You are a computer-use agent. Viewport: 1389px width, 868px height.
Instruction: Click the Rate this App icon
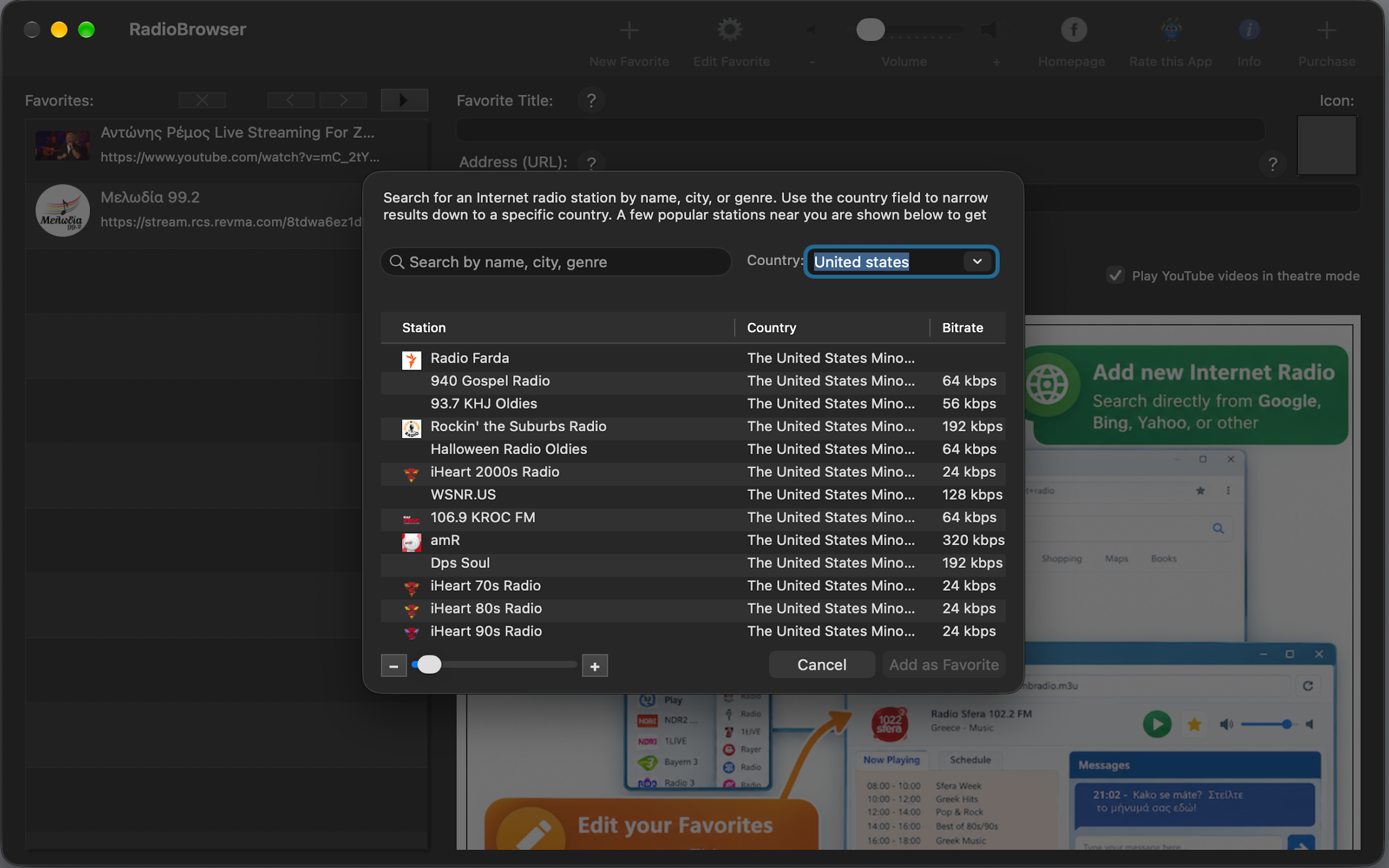tap(1171, 30)
